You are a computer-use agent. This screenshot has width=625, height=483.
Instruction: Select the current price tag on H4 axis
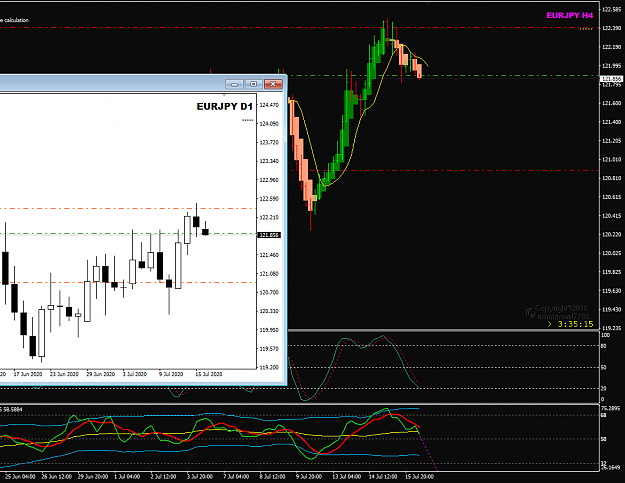611,79
